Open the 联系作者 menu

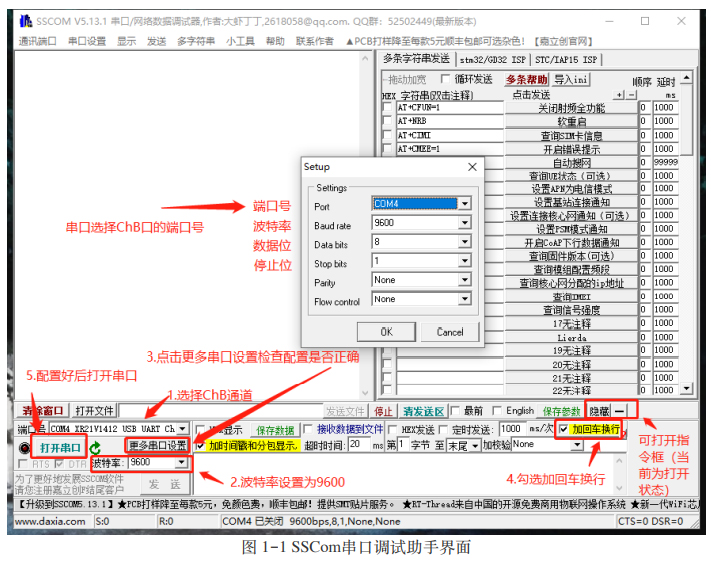point(315,41)
